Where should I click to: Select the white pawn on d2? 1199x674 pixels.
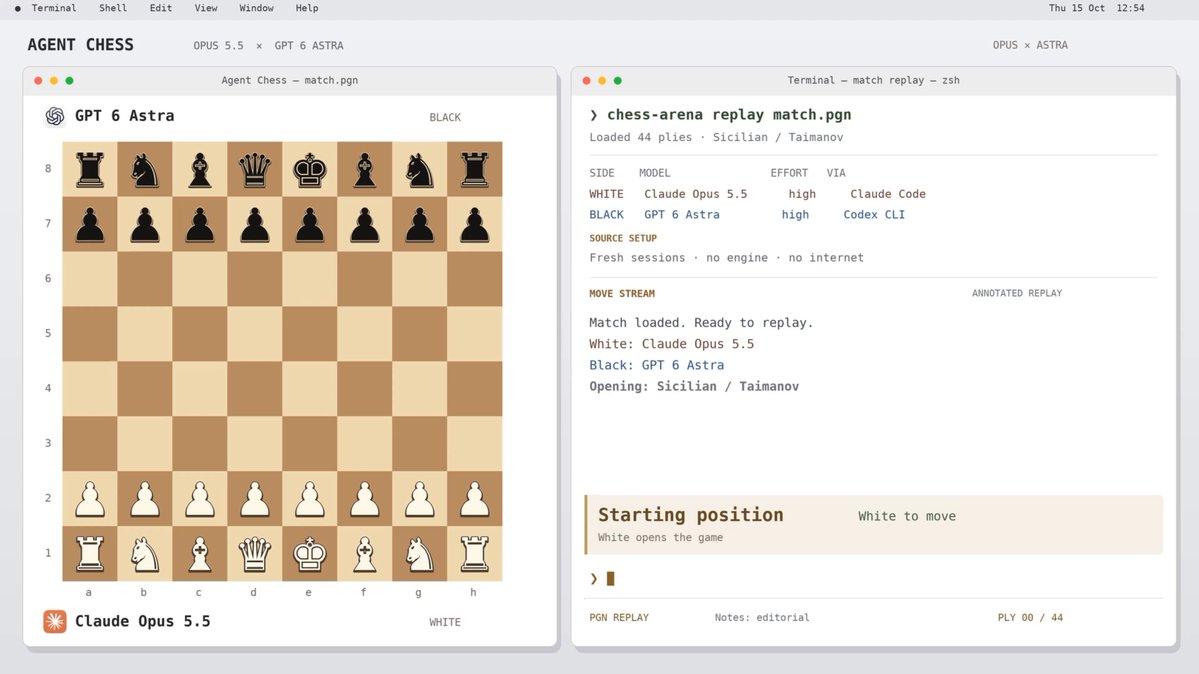(255, 499)
